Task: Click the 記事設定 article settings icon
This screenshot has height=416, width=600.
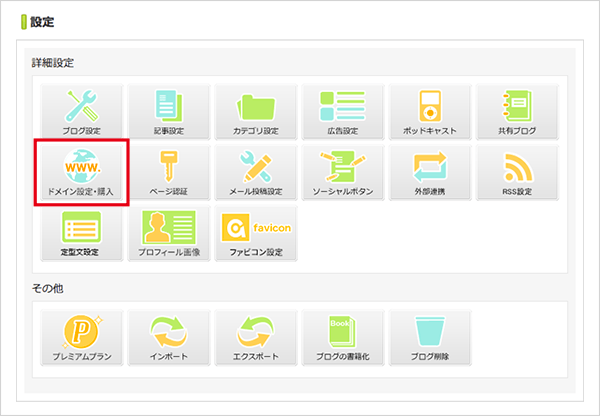Action: click(x=169, y=112)
